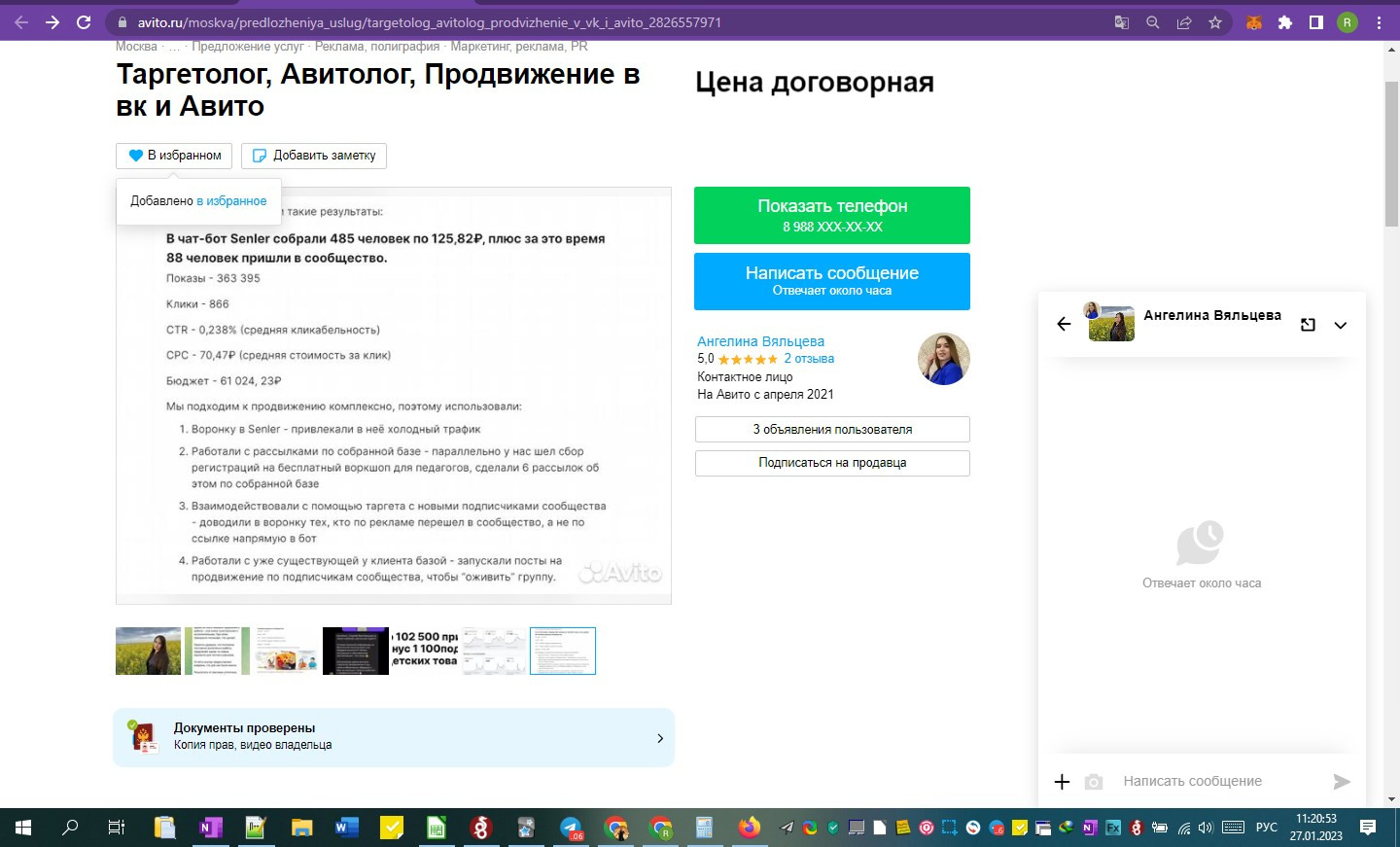The width and height of the screenshot is (1400, 847).
Task: Open OneNote from the taskbar
Action: (210, 828)
